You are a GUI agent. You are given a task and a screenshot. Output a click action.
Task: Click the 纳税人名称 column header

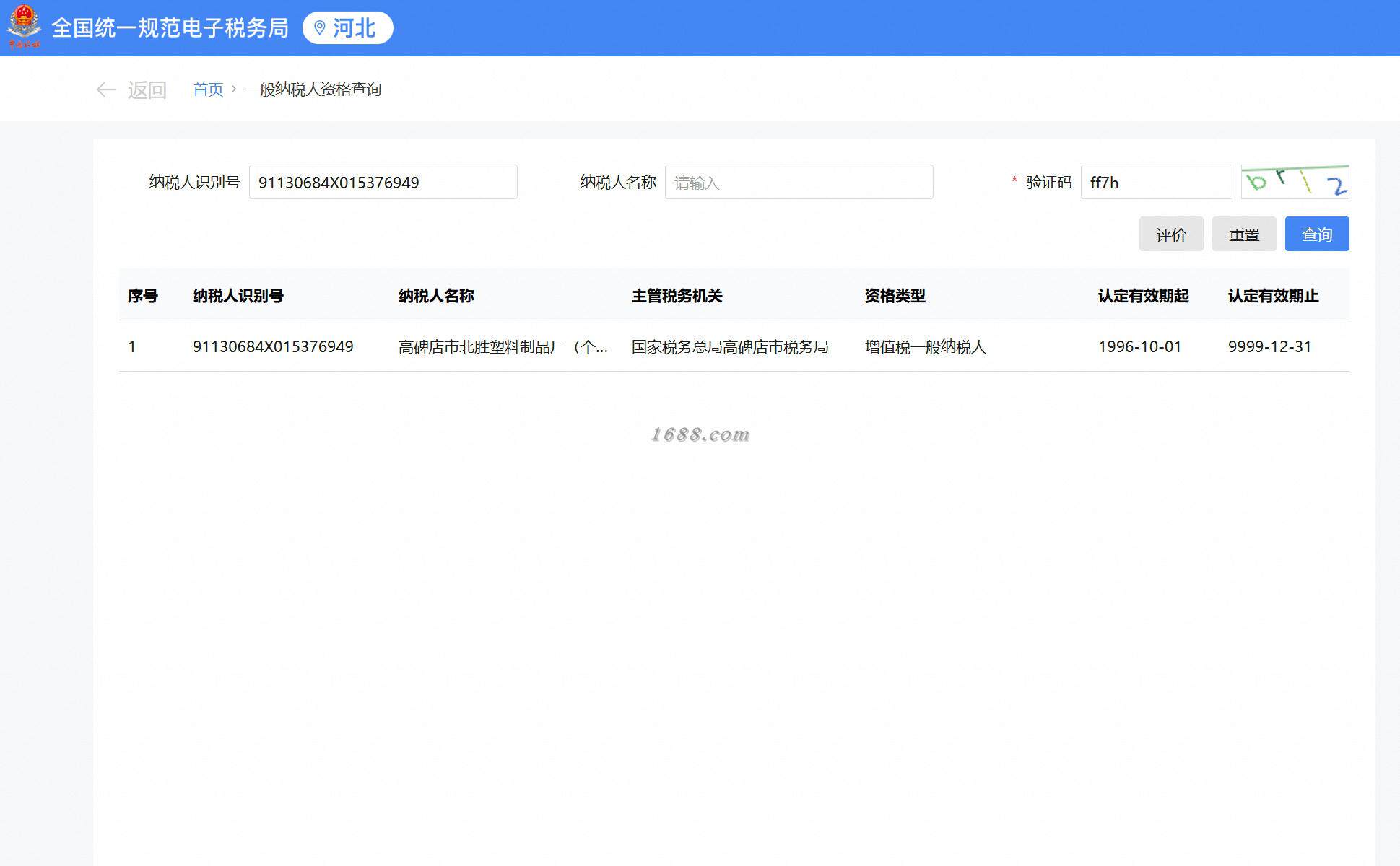click(436, 296)
